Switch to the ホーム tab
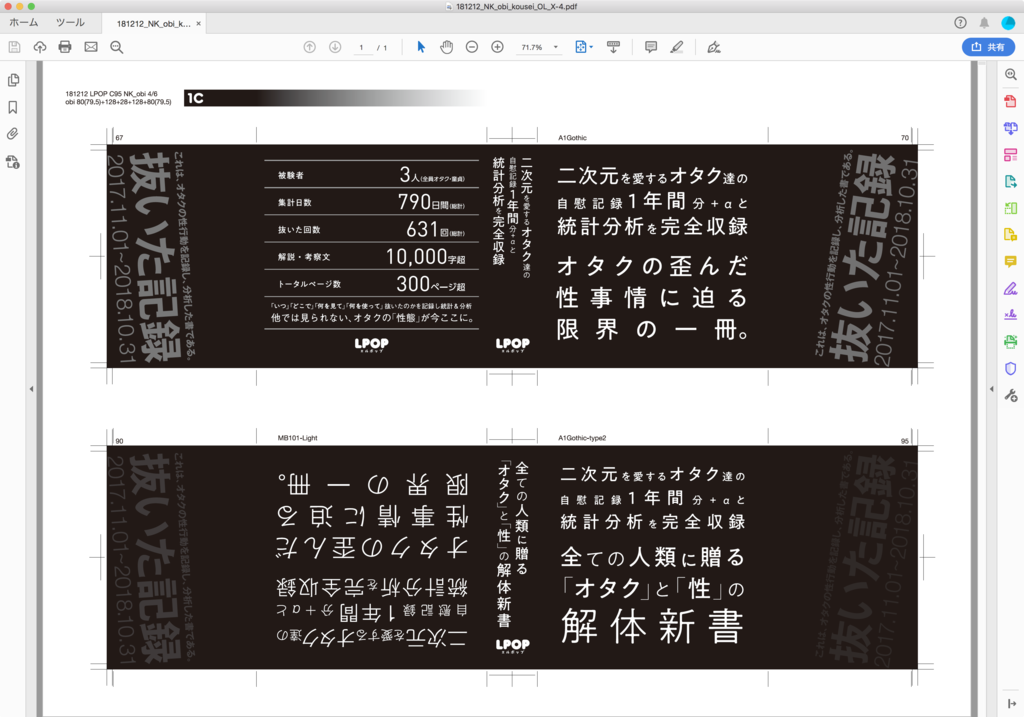1024x717 pixels. (x=24, y=23)
